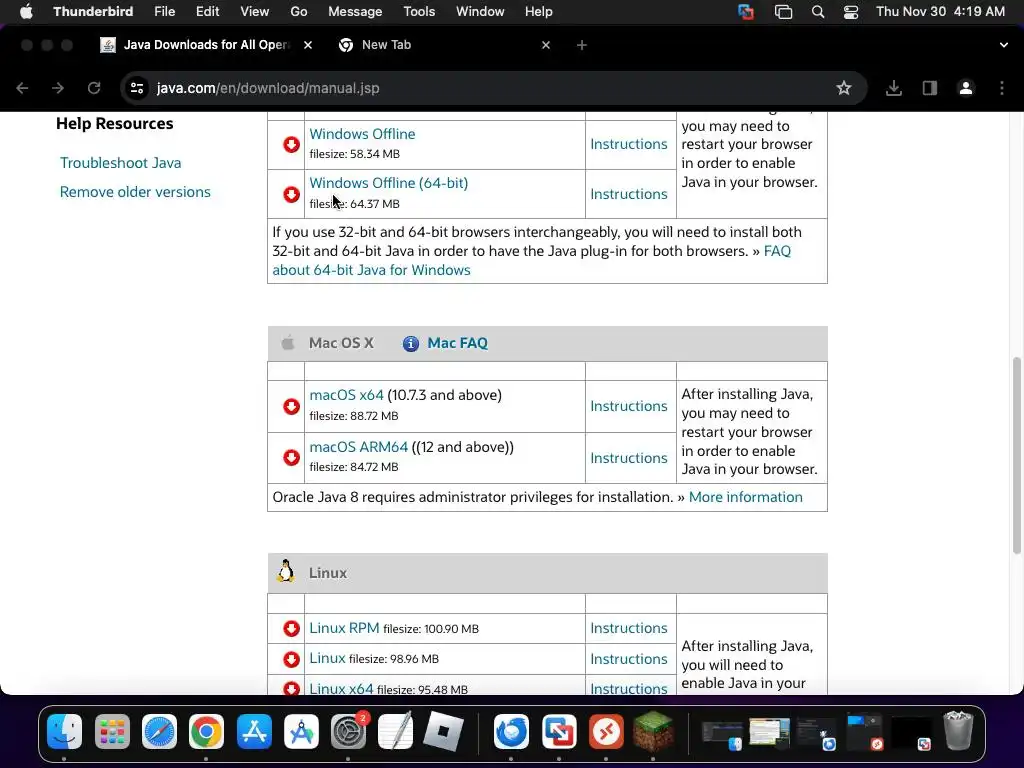
Task: View site information icon in address bar
Action: pyautogui.click(x=136, y=88)
